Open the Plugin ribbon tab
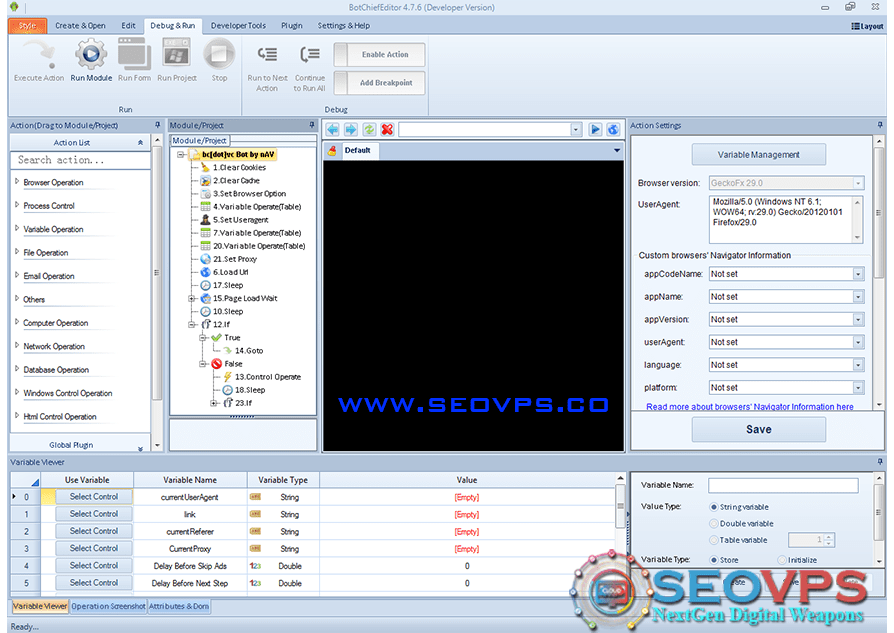This screenshot has height=633, width=894. tap(291, 26)
